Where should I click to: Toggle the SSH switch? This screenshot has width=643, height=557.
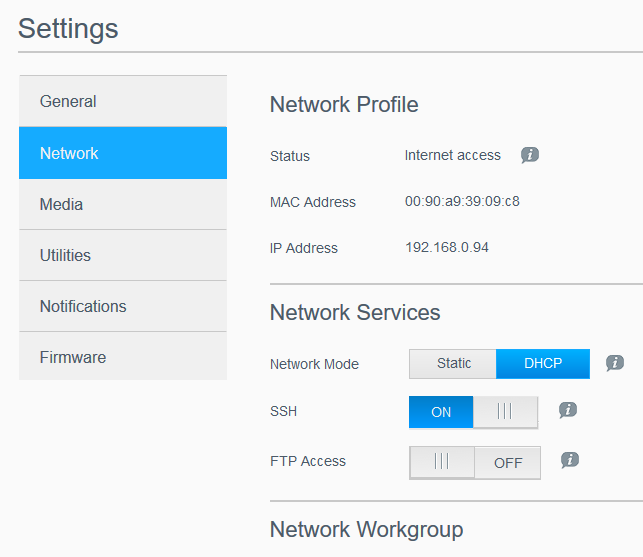click(473, 412)
